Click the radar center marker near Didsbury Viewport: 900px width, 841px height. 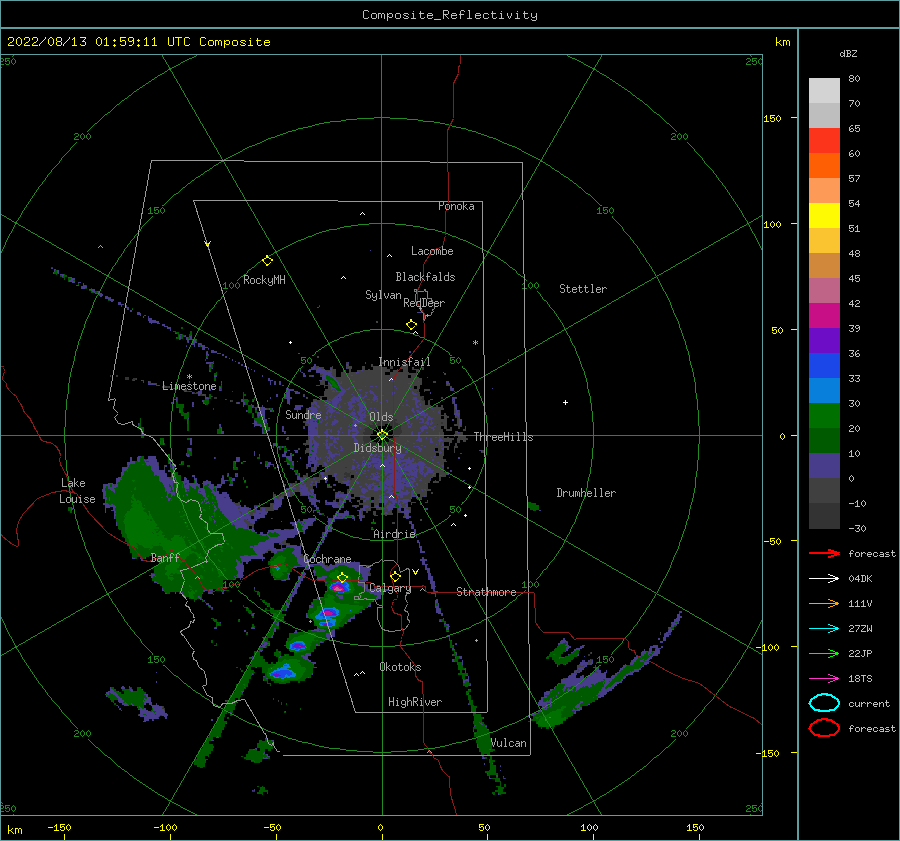pos(382,435)
